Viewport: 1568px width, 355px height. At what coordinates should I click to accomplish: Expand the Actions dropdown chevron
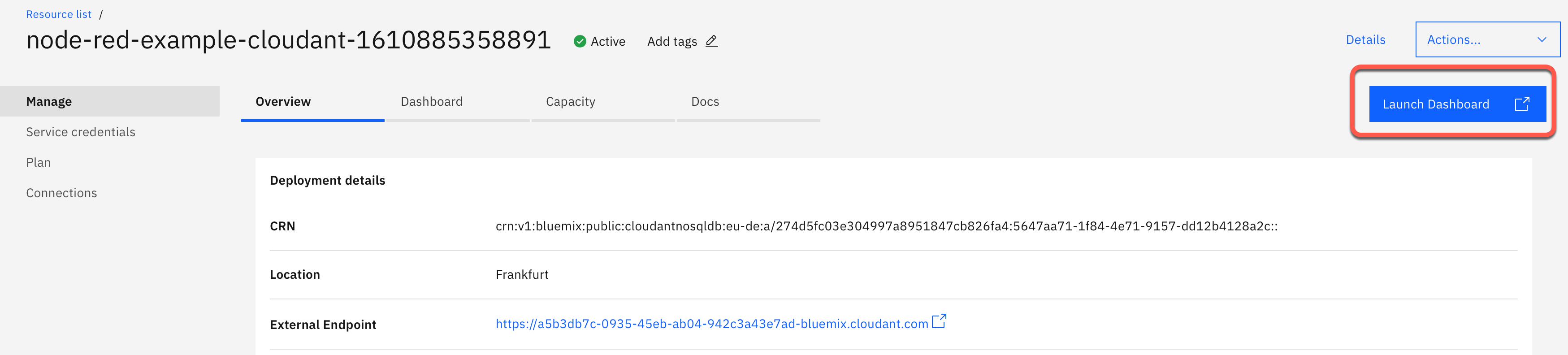click(x=1542, y=39)
